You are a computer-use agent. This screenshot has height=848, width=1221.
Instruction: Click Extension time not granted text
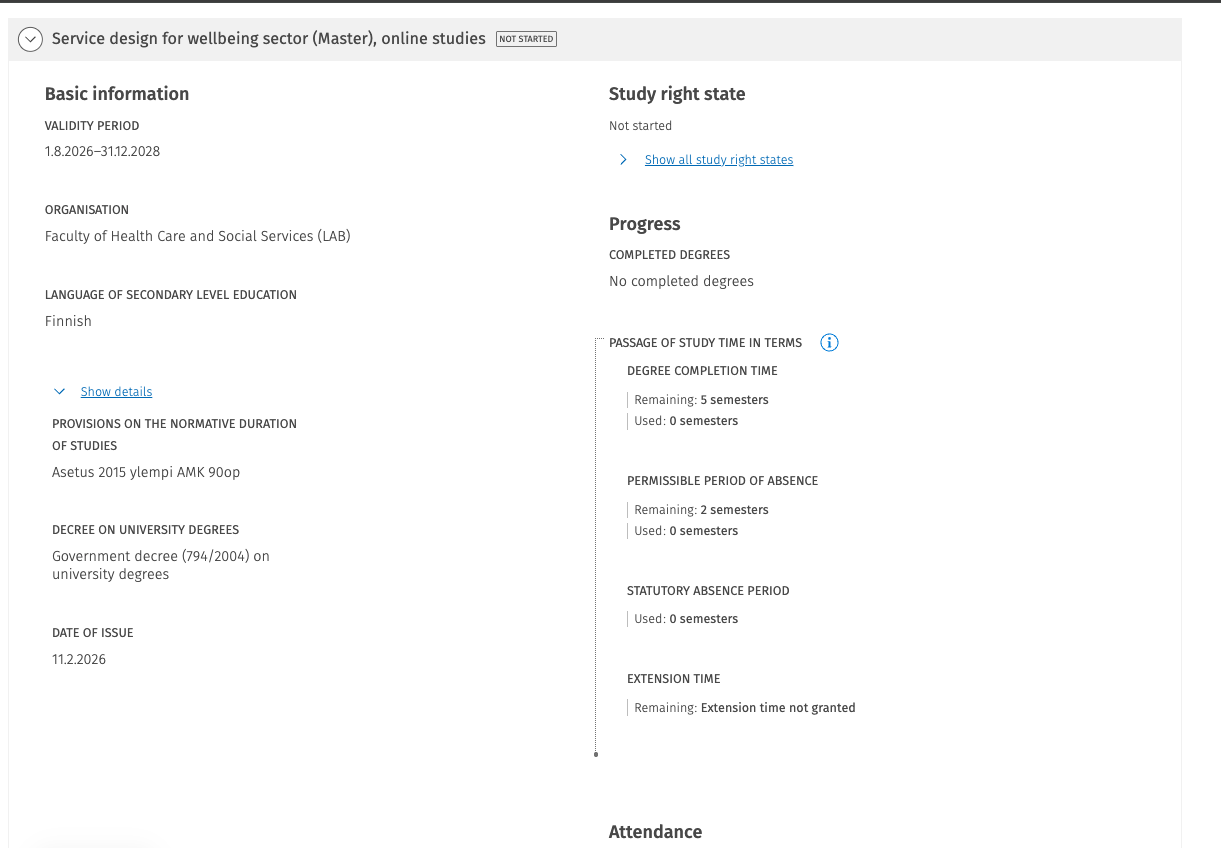tap(778, 708)
